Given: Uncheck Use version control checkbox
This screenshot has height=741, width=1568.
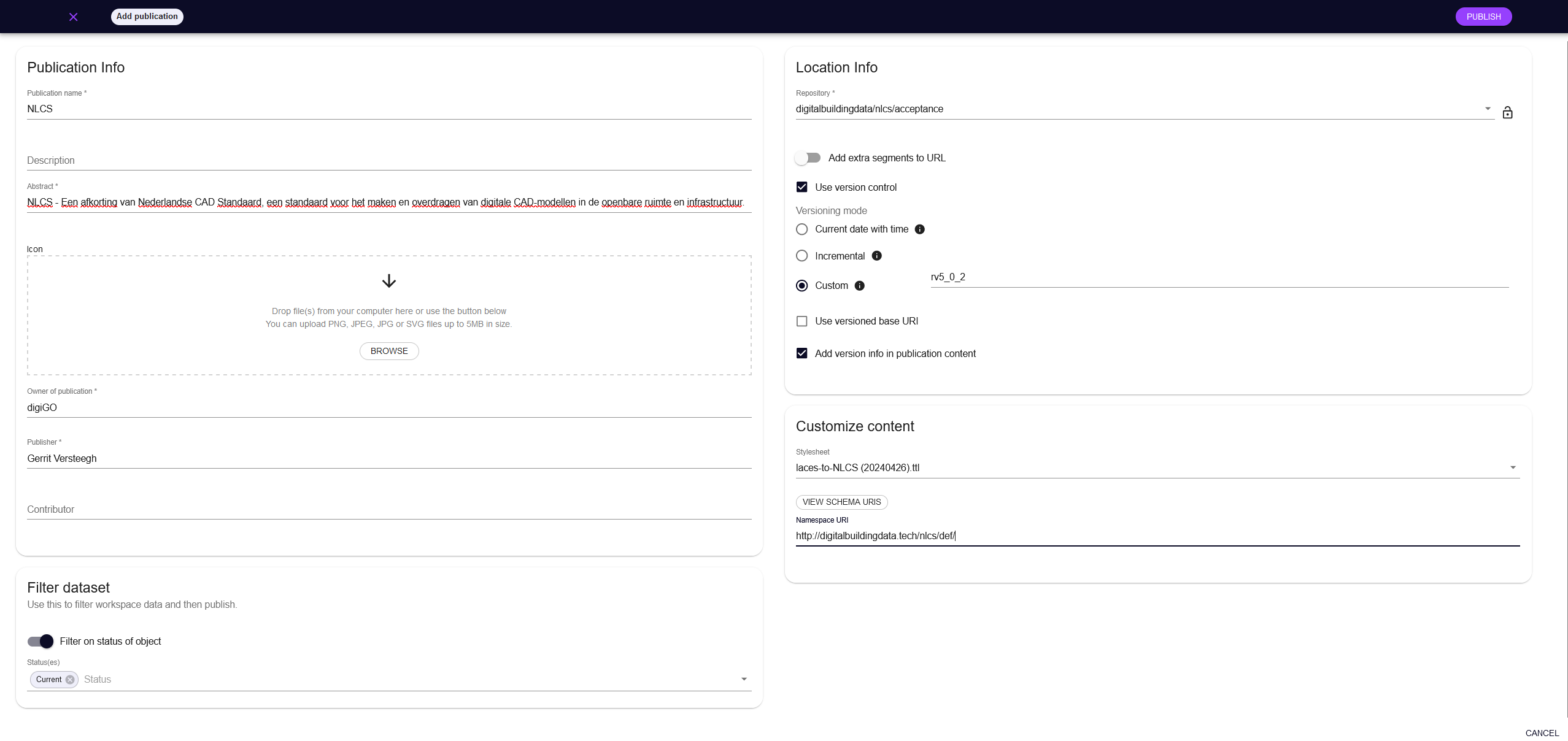Looking at the screenshot, I should coord(801,187).
